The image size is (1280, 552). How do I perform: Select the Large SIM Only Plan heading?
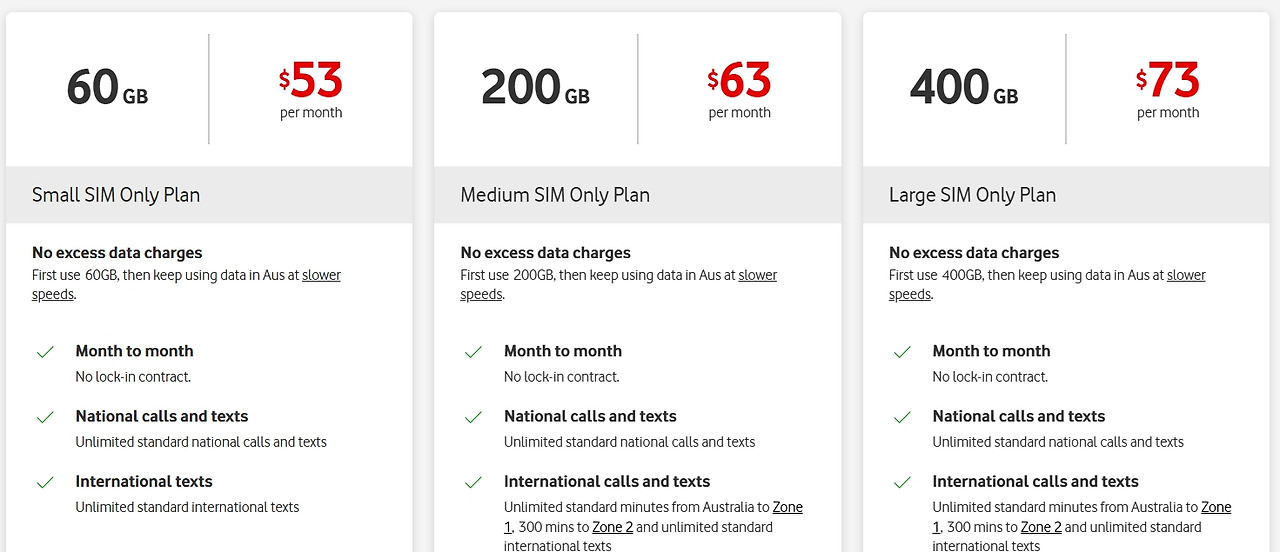tap(972, 195)
